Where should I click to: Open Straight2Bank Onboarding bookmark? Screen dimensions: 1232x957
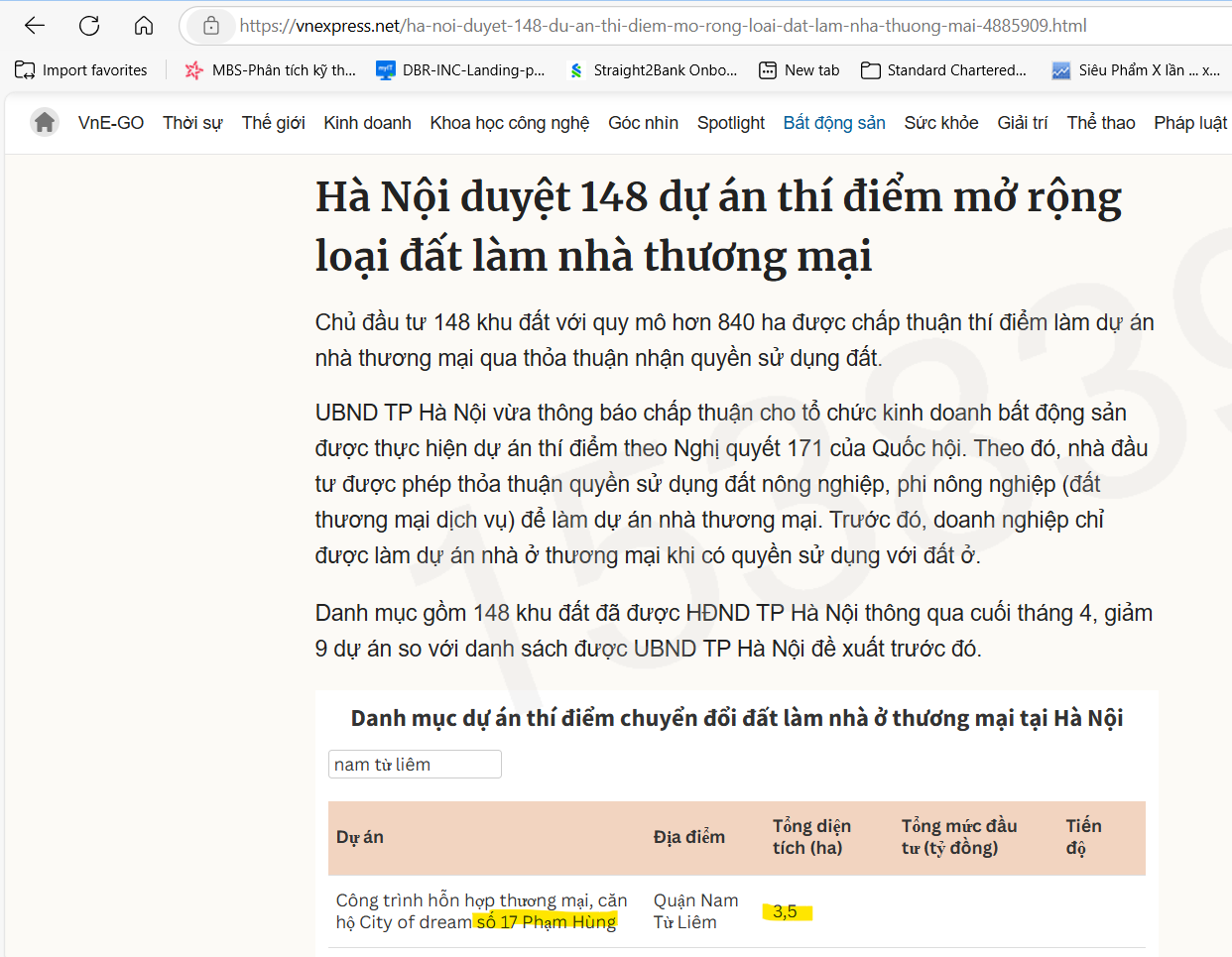652,70
